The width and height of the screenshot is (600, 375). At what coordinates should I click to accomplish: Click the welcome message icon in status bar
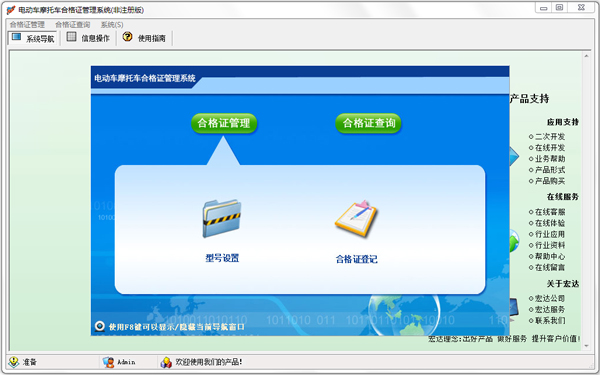tap(166, 362)
